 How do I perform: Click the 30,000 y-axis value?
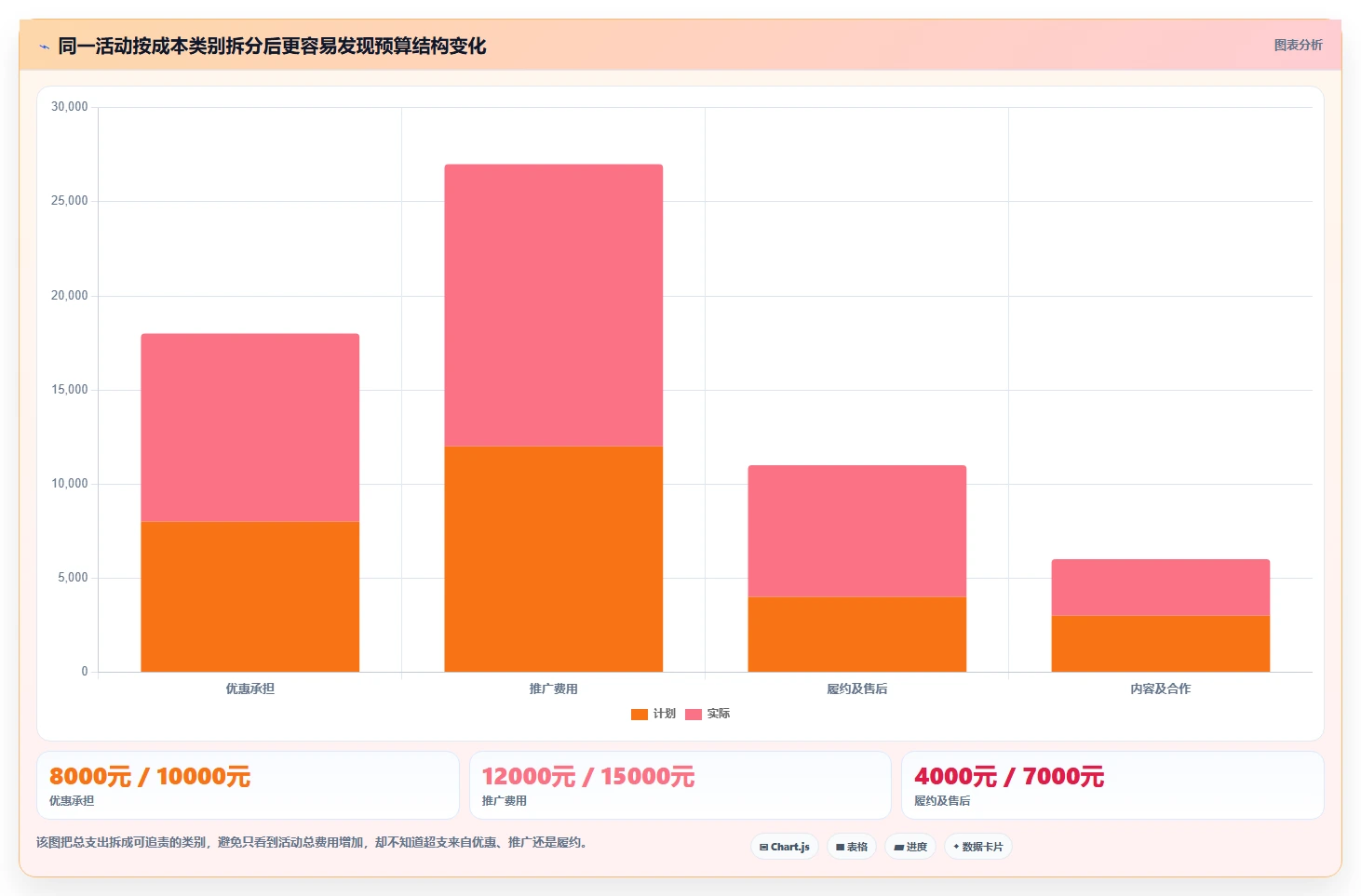pyautogui.click(x=70, y=107)
